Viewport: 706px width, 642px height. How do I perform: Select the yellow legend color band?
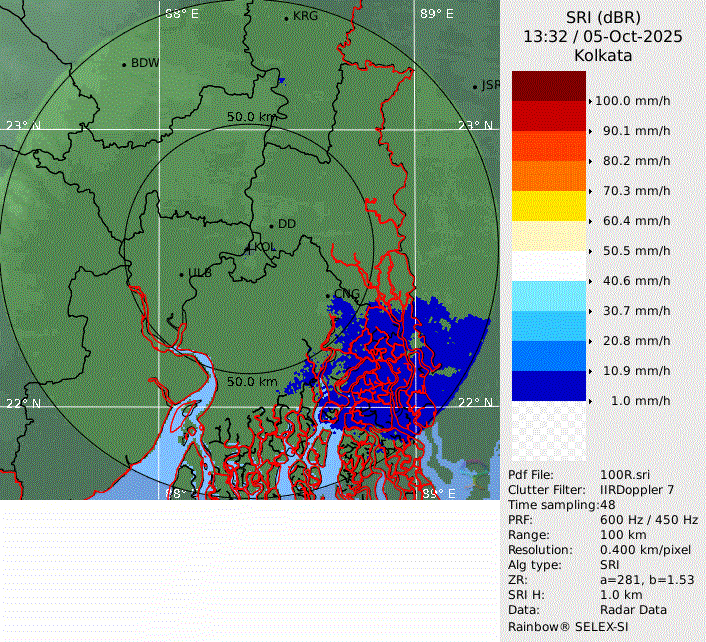coord(548,206)
